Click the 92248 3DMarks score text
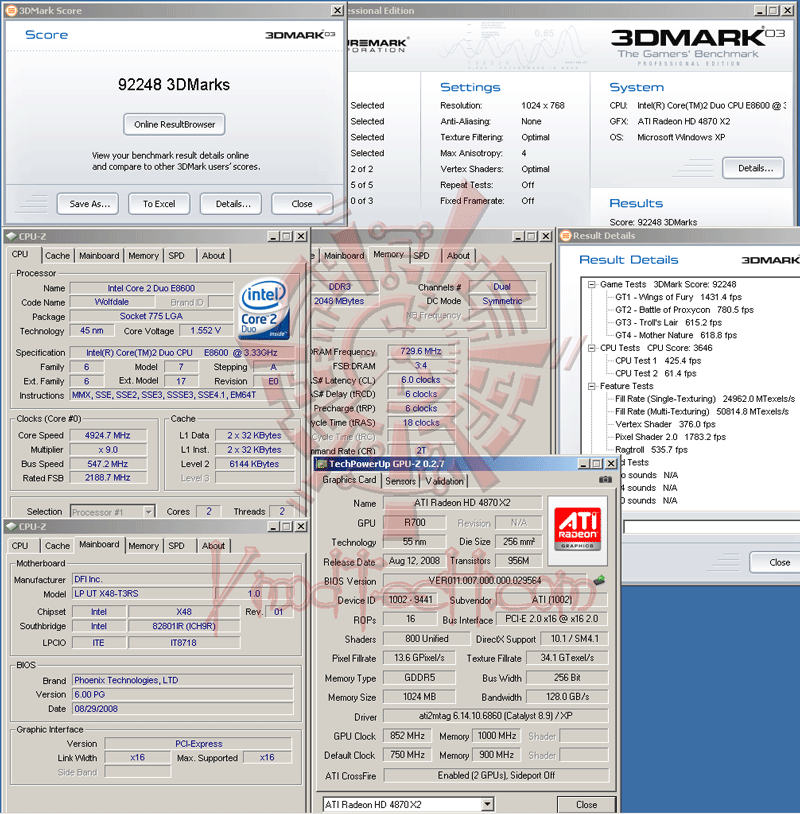This screenshot has width=800, height=814. 174,85
